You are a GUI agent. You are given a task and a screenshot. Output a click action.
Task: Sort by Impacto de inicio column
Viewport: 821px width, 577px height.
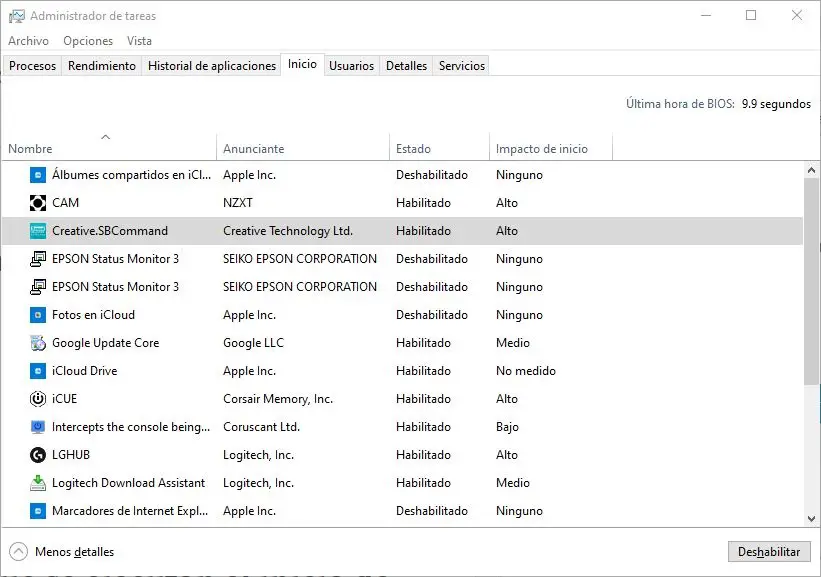point(541,149)
